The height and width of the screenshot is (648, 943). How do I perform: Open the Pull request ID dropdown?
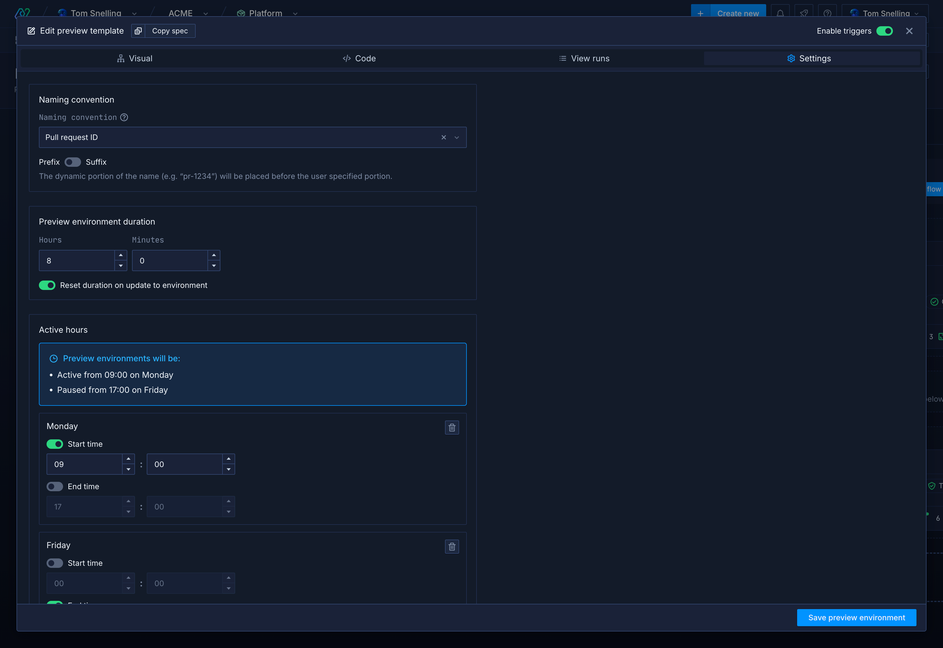457,137
